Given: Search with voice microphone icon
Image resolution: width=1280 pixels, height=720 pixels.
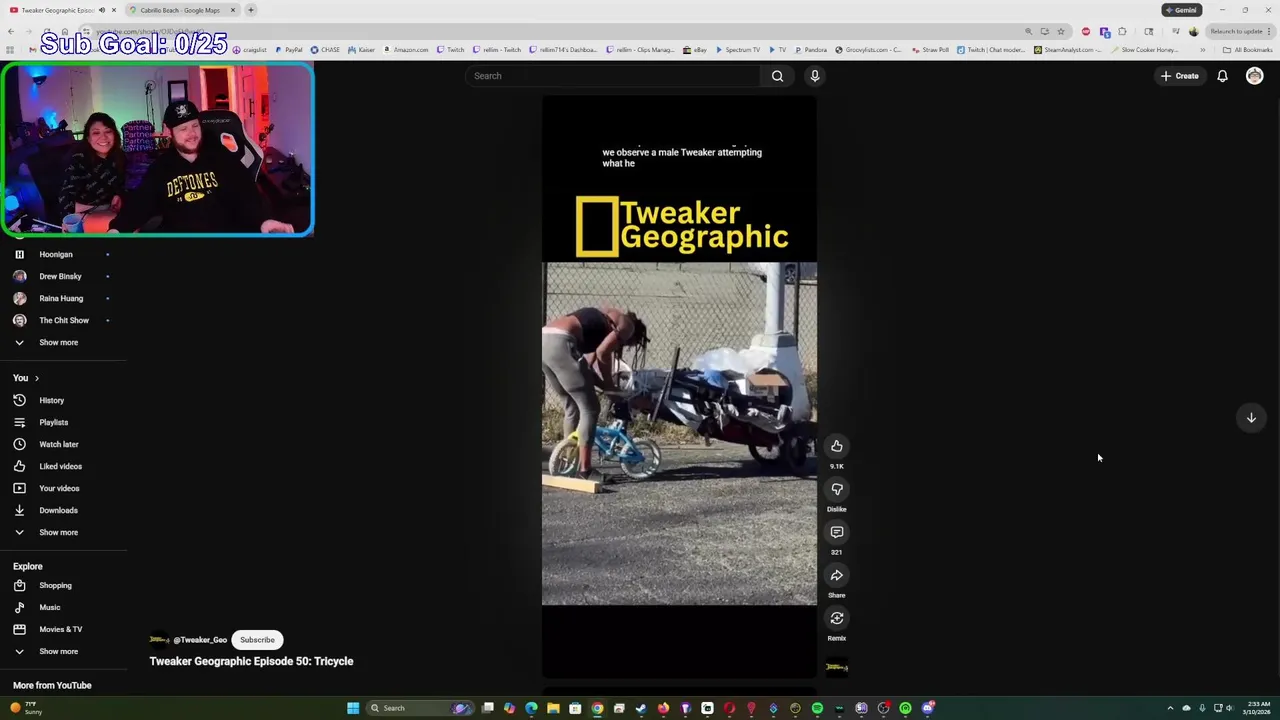Looking at the screenshot, I should point(815,76).
